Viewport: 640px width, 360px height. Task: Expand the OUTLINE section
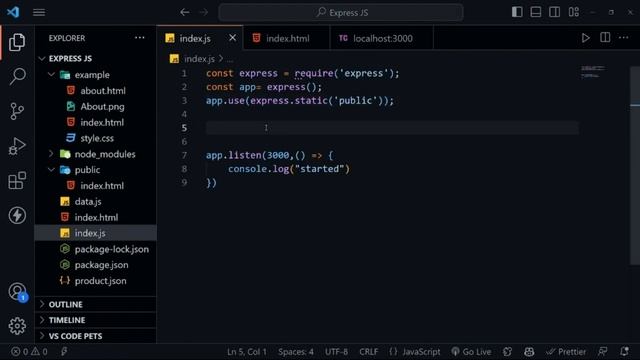(x=96, y=304)
